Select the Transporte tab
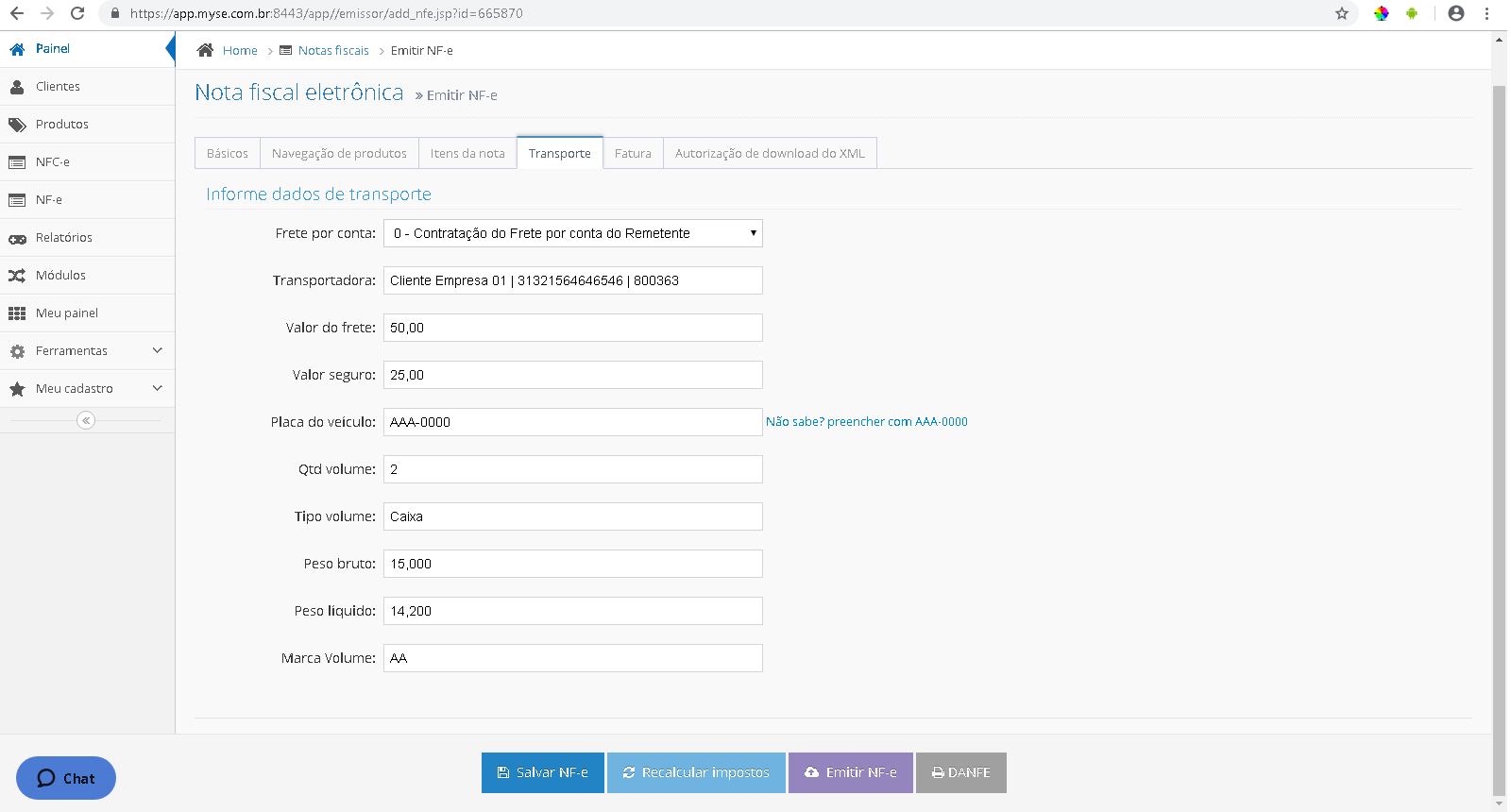Screen dimensions: 1511x812 click(x=560, y=153)
